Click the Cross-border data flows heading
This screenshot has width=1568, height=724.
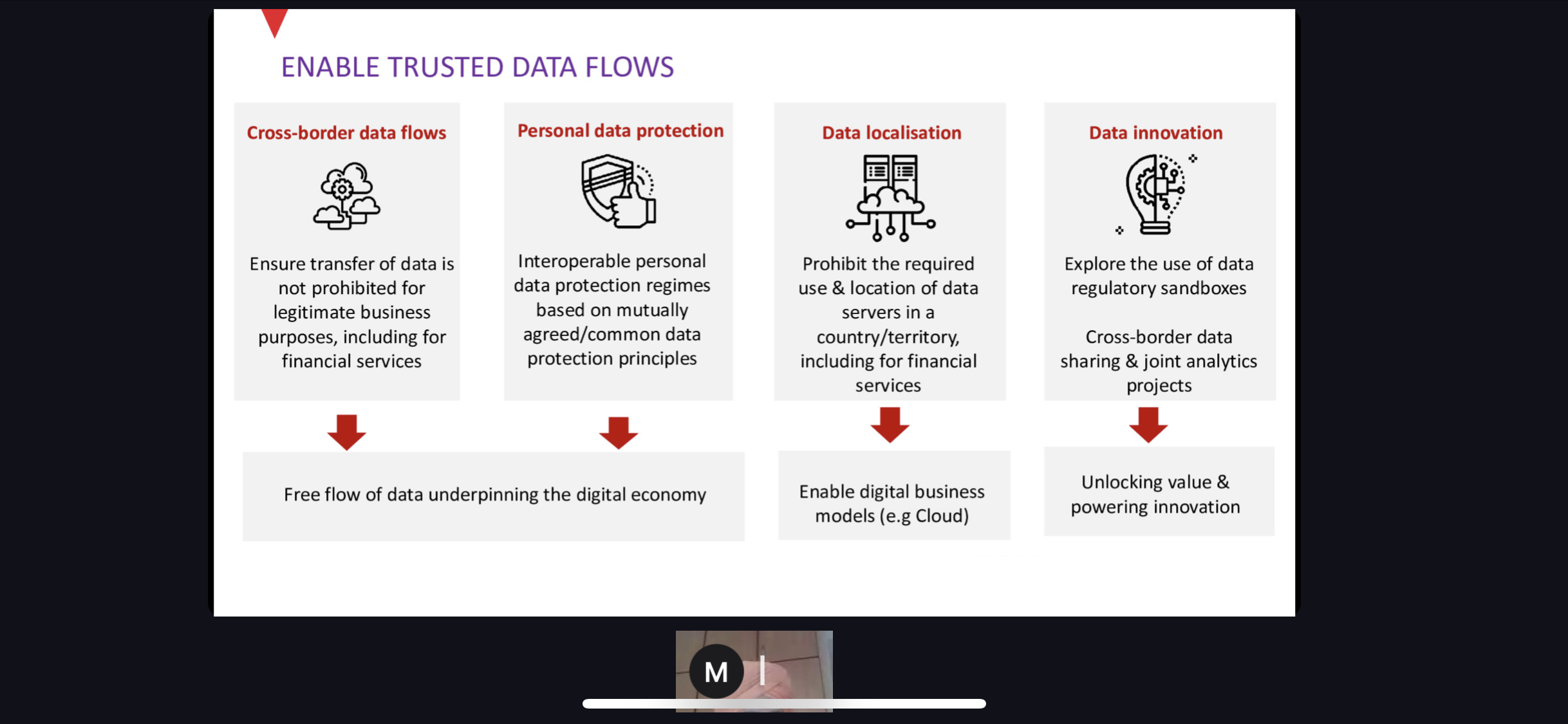coord(346,133)
